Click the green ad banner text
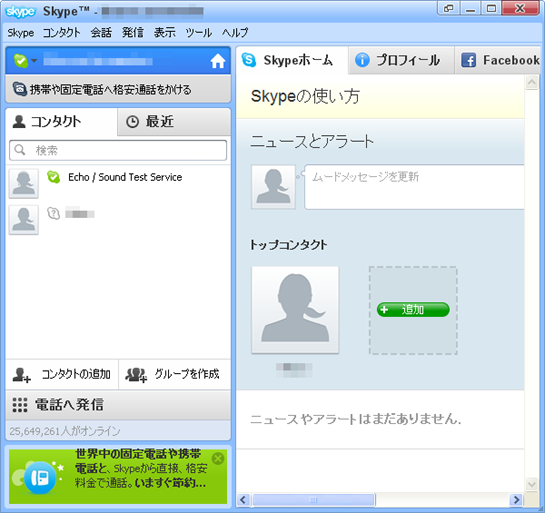Image resolution: width=545 pixels, height=513 pixels. coord(141,469)
